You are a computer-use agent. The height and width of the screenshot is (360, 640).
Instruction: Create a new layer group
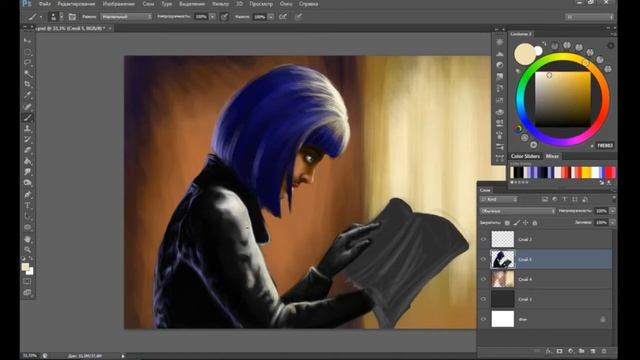[x=582, y=351]
